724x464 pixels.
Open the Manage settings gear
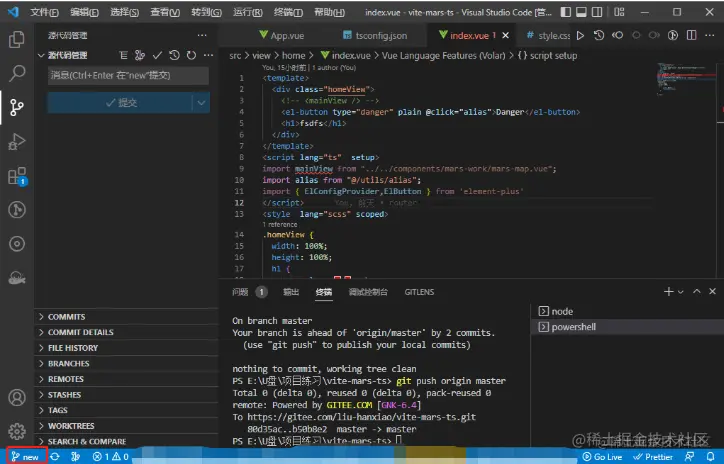coord(17,431)
